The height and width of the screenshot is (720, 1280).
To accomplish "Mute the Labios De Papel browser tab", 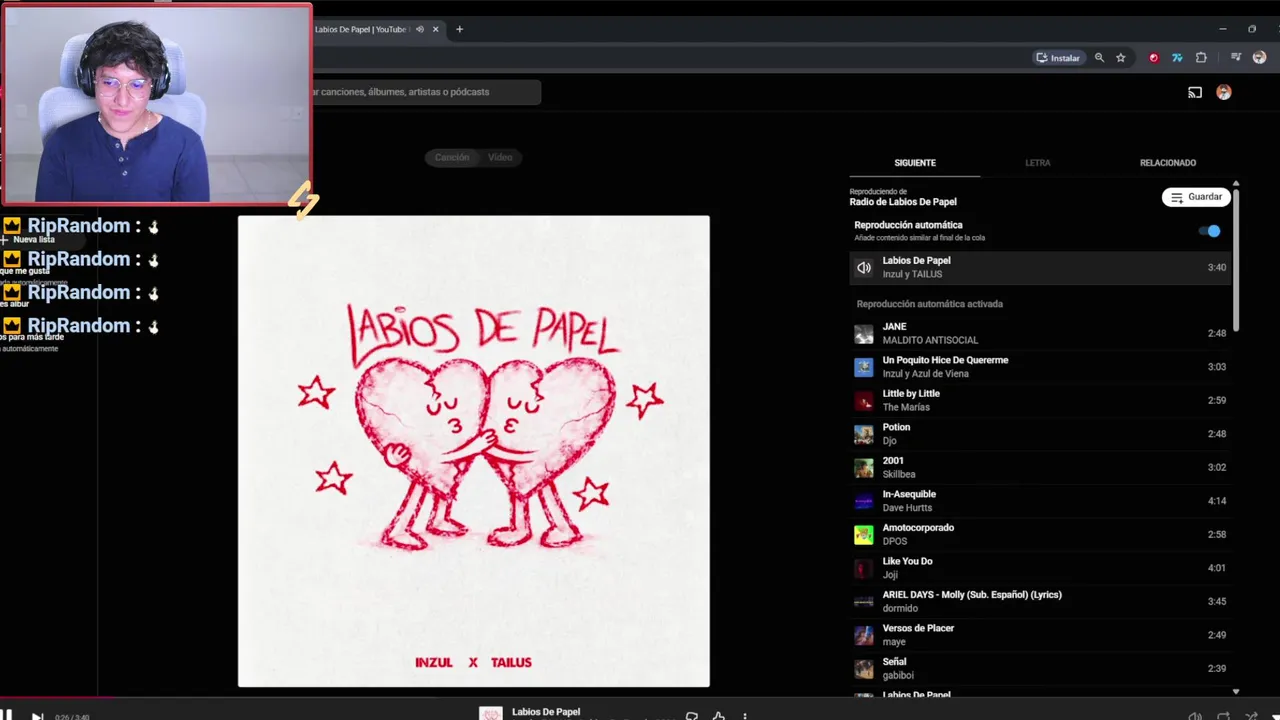I will click(420, 29).
